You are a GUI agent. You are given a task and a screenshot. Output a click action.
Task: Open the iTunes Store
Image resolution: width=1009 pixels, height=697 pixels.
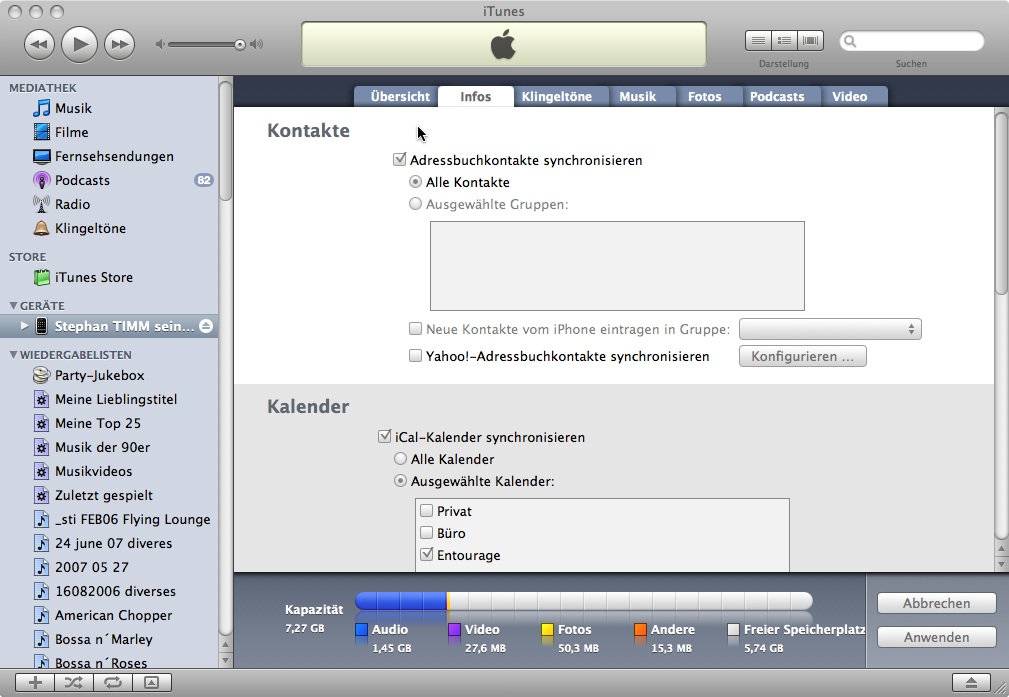93,277
